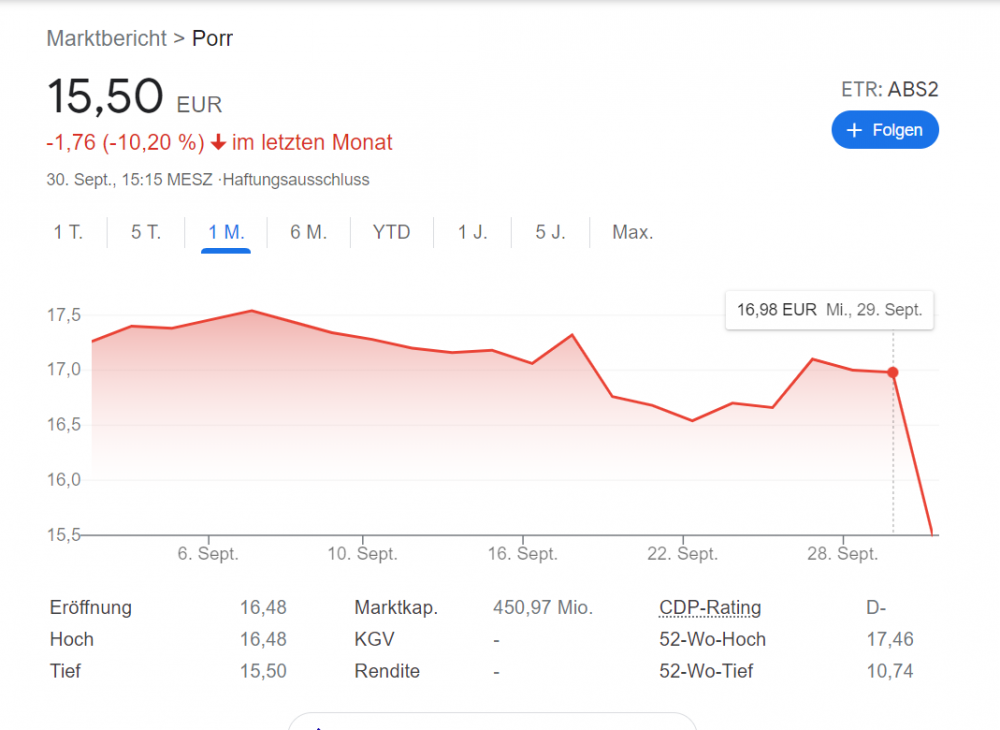
Task: Click the ETR: ABS2 ticker text
Action: (890, 89)
